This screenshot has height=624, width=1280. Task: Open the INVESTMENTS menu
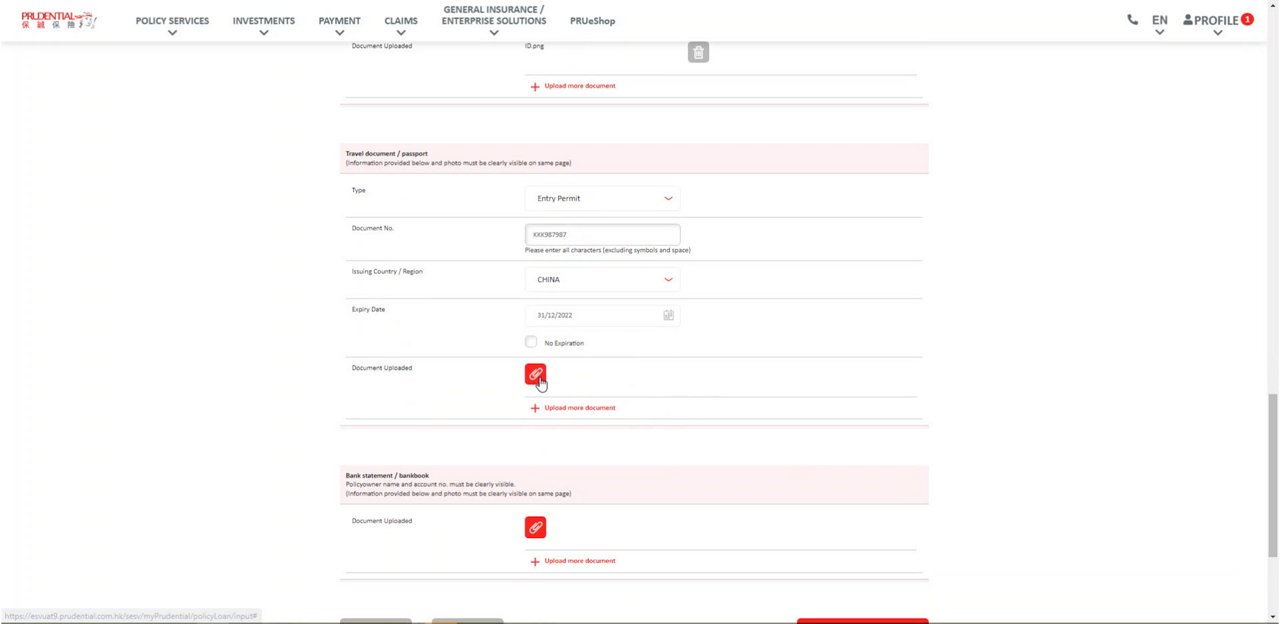point(263,22)
